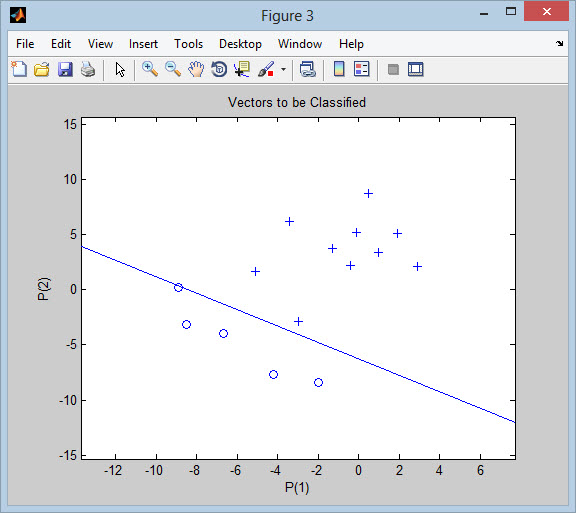
Task: Activate the Zoom In magnifier tool
Action: 150,69
